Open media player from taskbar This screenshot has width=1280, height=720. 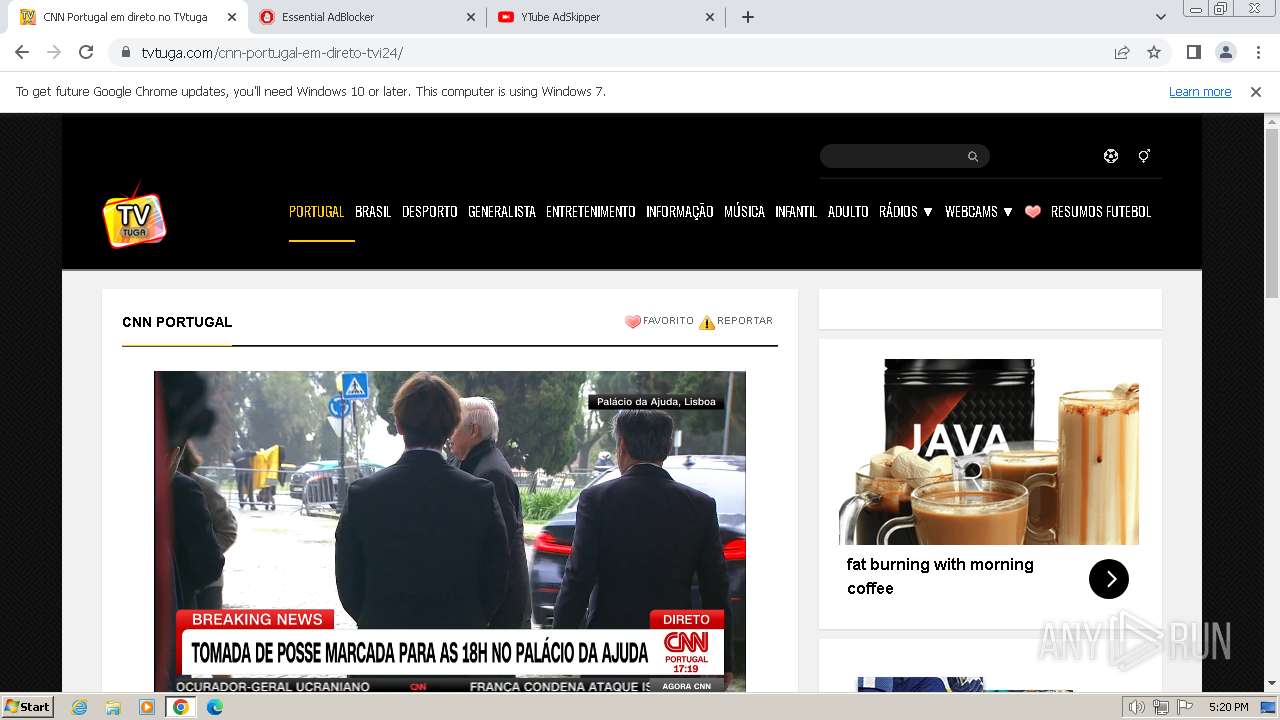pyautogui.click(x=147, y=707)
